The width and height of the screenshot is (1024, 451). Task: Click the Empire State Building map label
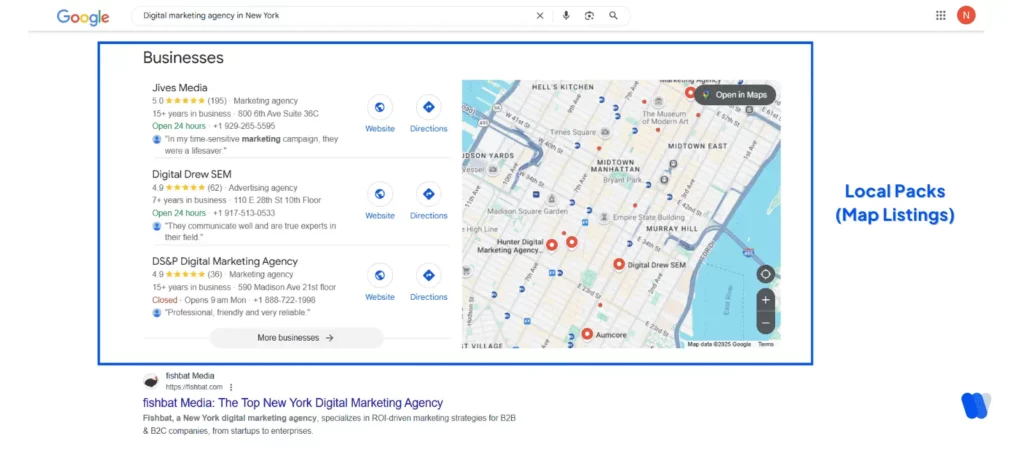point(649,217)
